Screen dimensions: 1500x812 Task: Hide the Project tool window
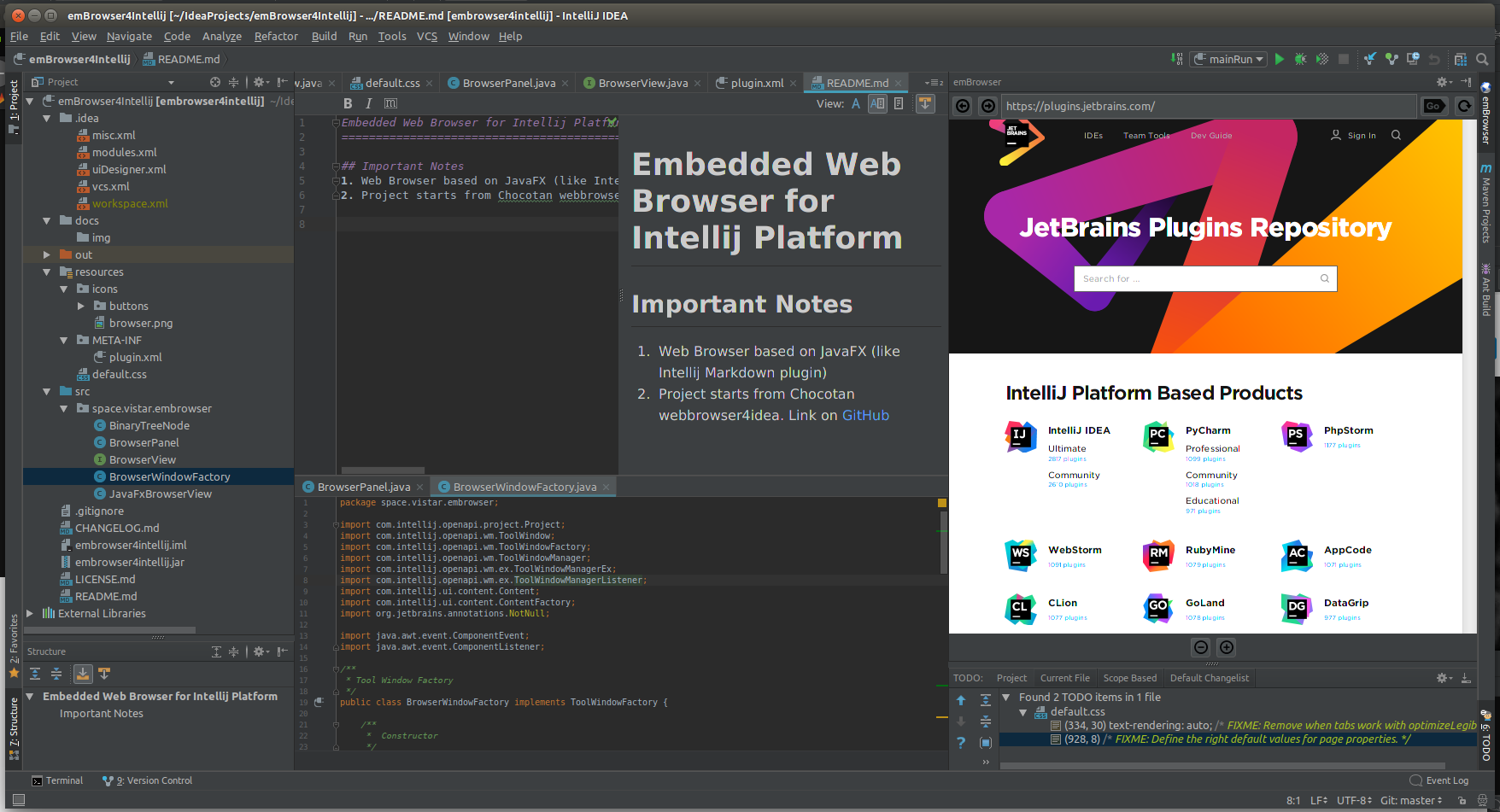click(283, 82)
